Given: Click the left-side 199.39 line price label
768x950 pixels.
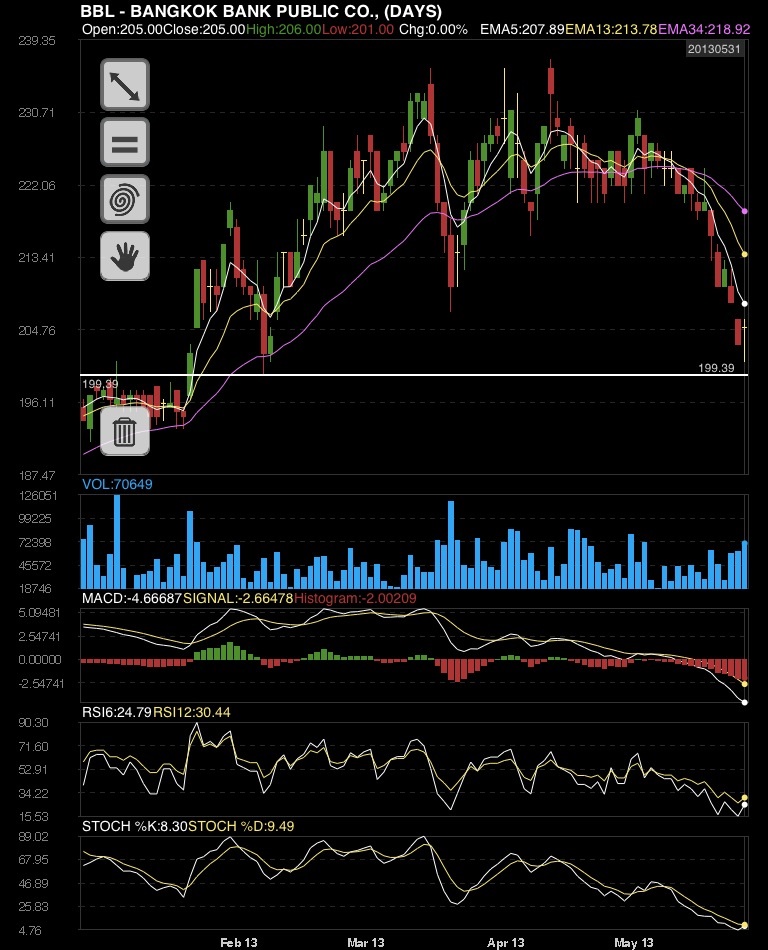Looking at the screenshot, I should [x=100, y=384].
